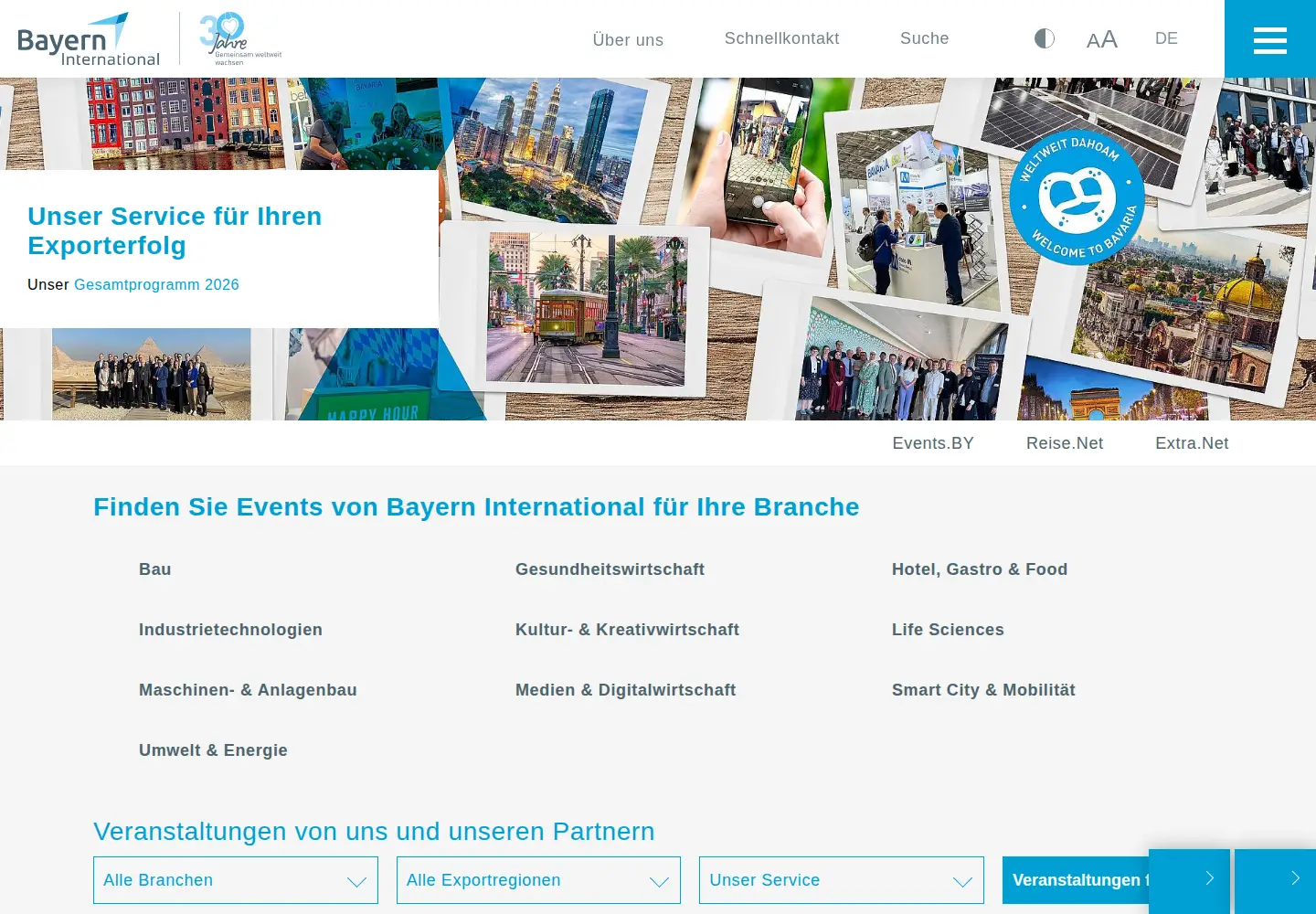Click the Veranstaltungen search button
The width and height of the screenshot is (1316, 914).
[1076, 880]
